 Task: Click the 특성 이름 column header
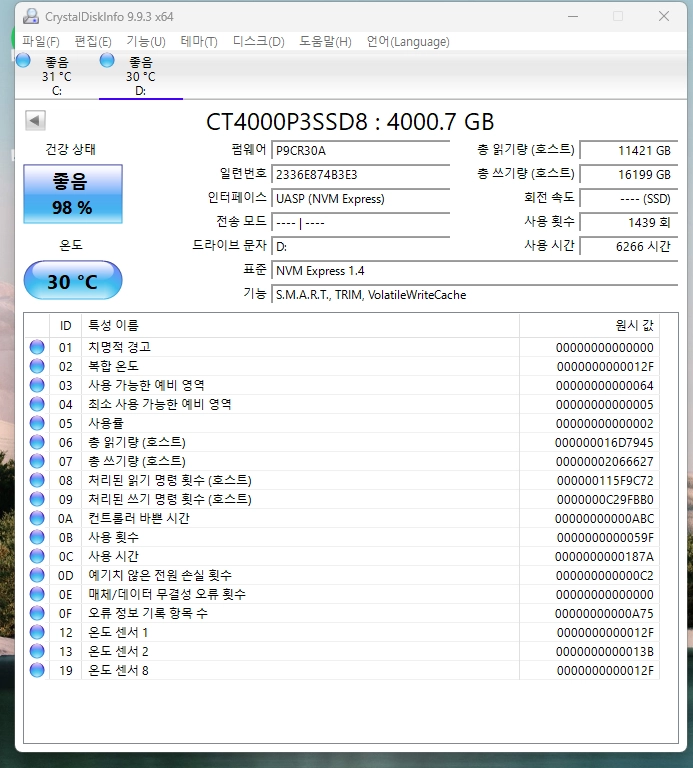coord(300,325)
